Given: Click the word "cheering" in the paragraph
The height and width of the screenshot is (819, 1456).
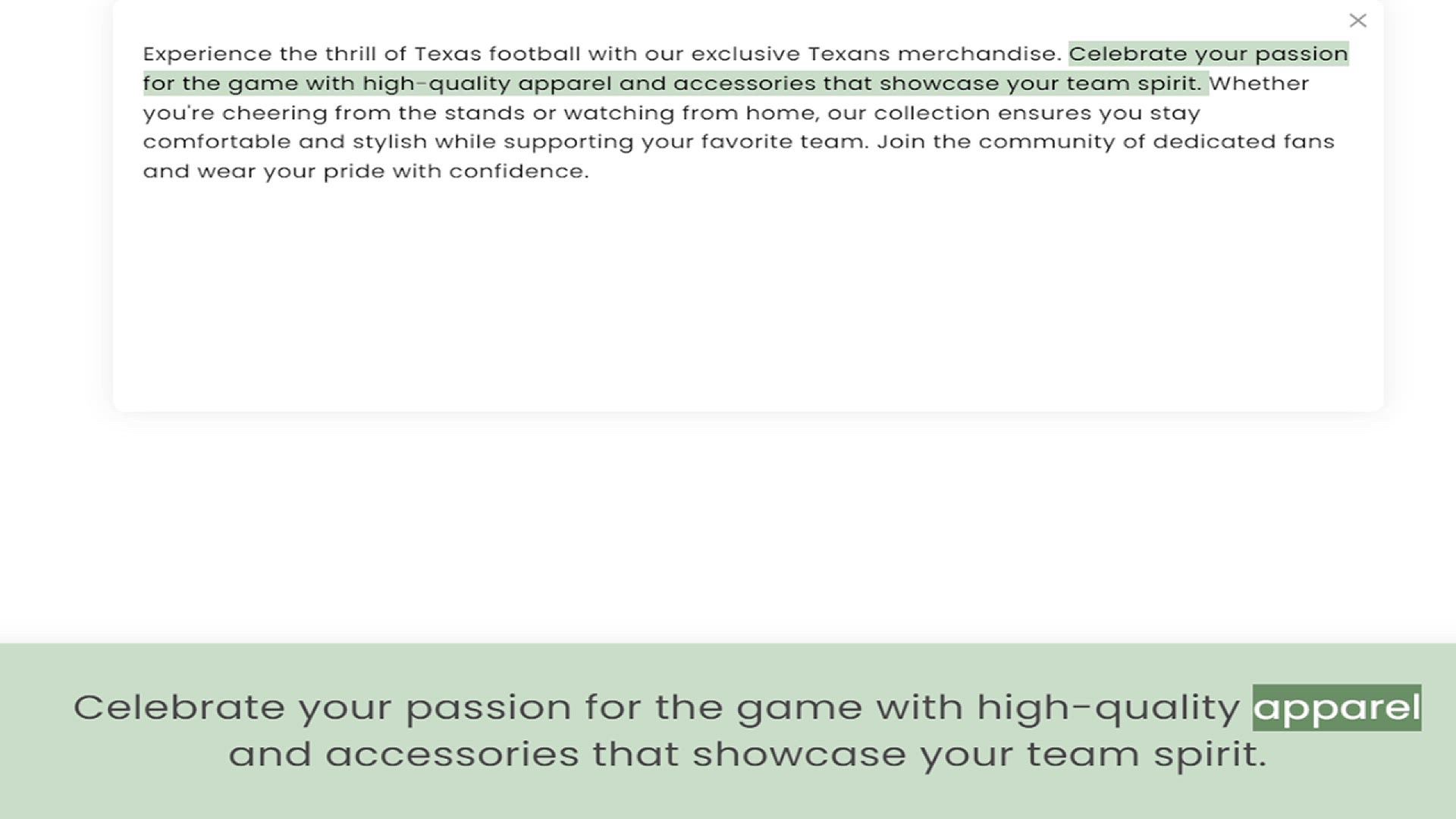Looking at the screenshot, I should point(274,113).
